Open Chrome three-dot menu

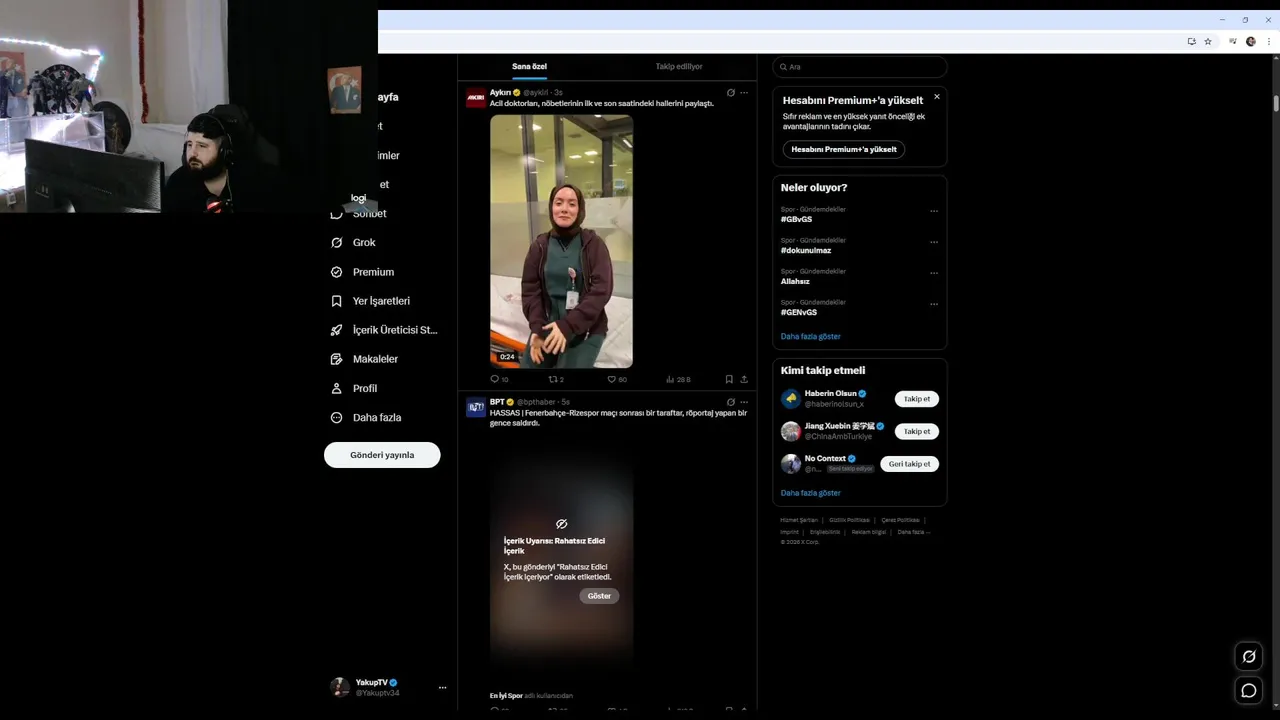(1269, 42)
